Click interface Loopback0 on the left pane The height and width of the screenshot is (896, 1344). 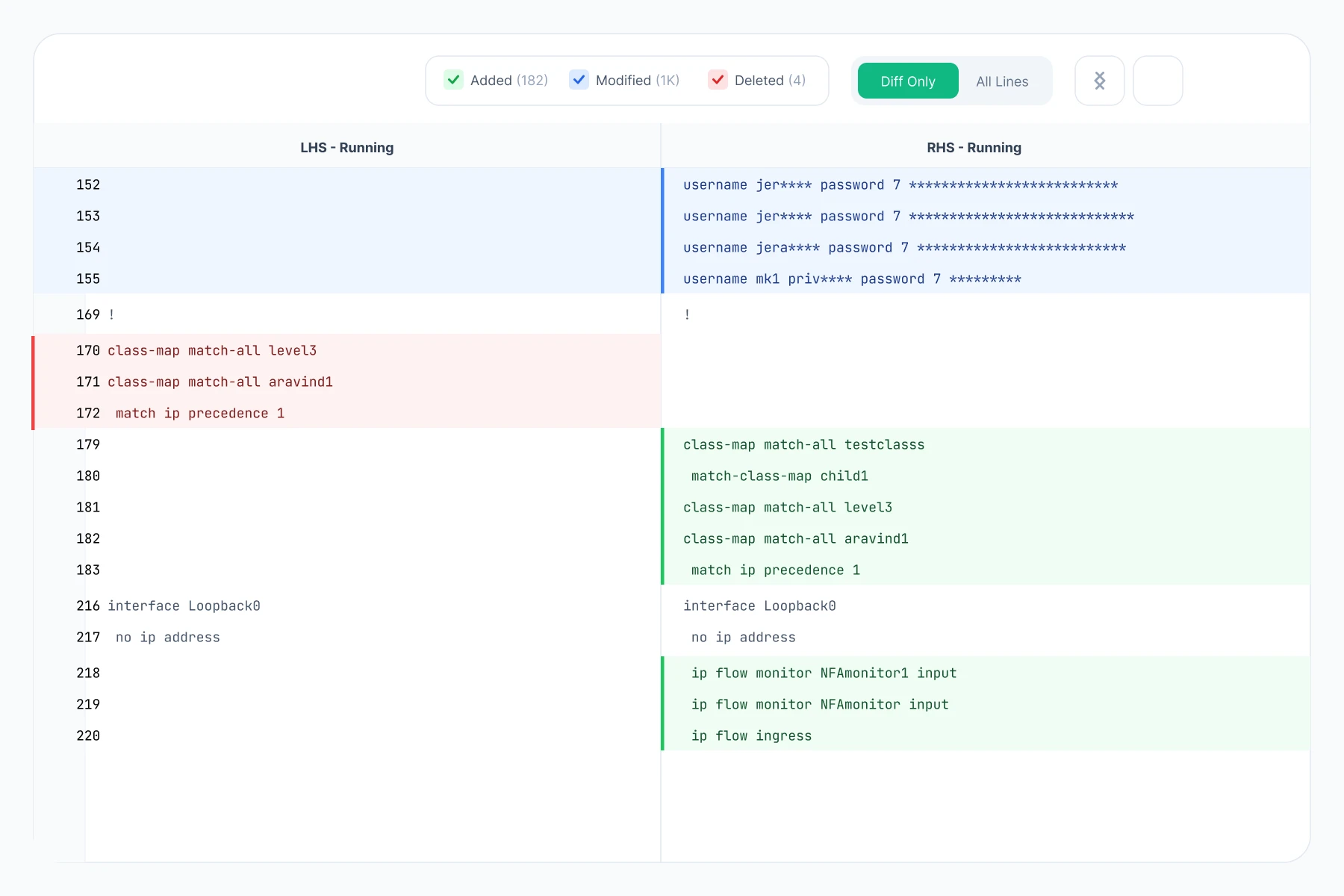[x=184, y=606]
